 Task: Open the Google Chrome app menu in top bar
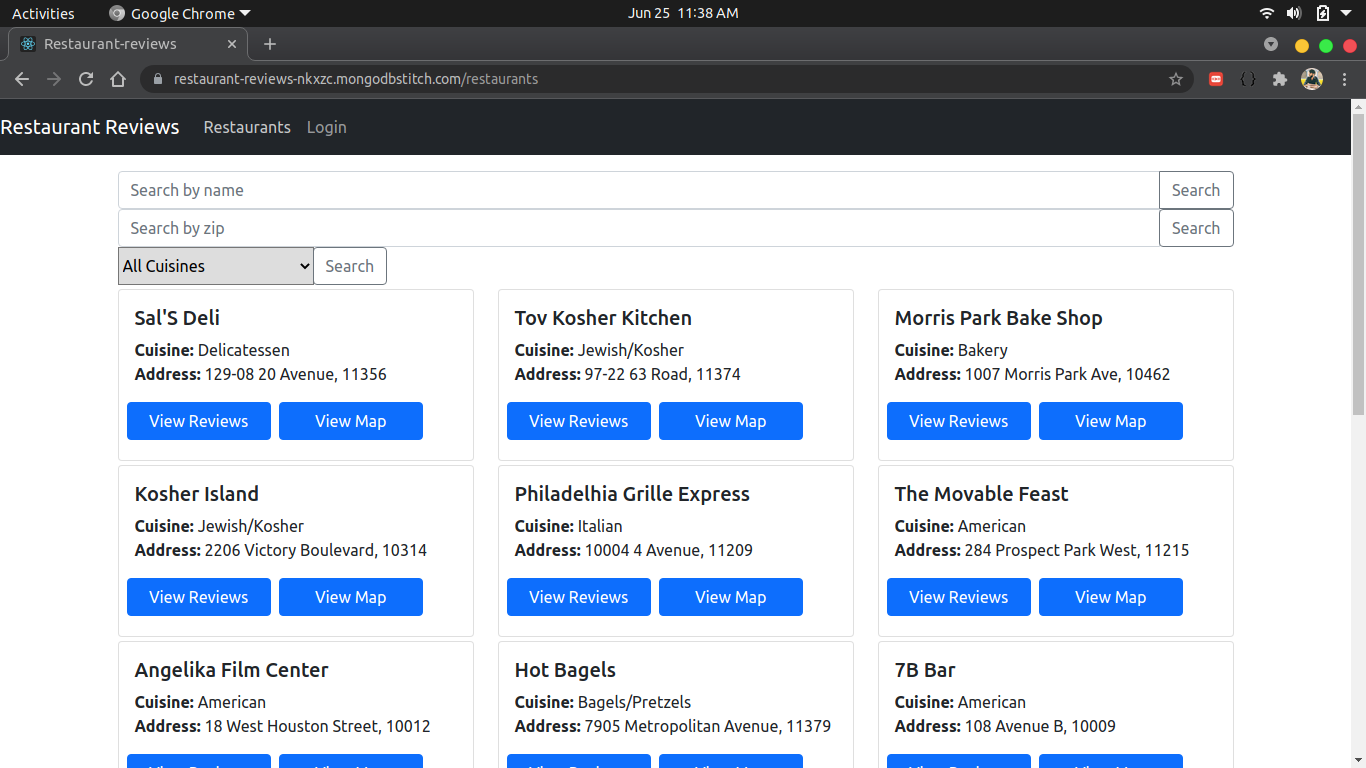coord(180,13)
